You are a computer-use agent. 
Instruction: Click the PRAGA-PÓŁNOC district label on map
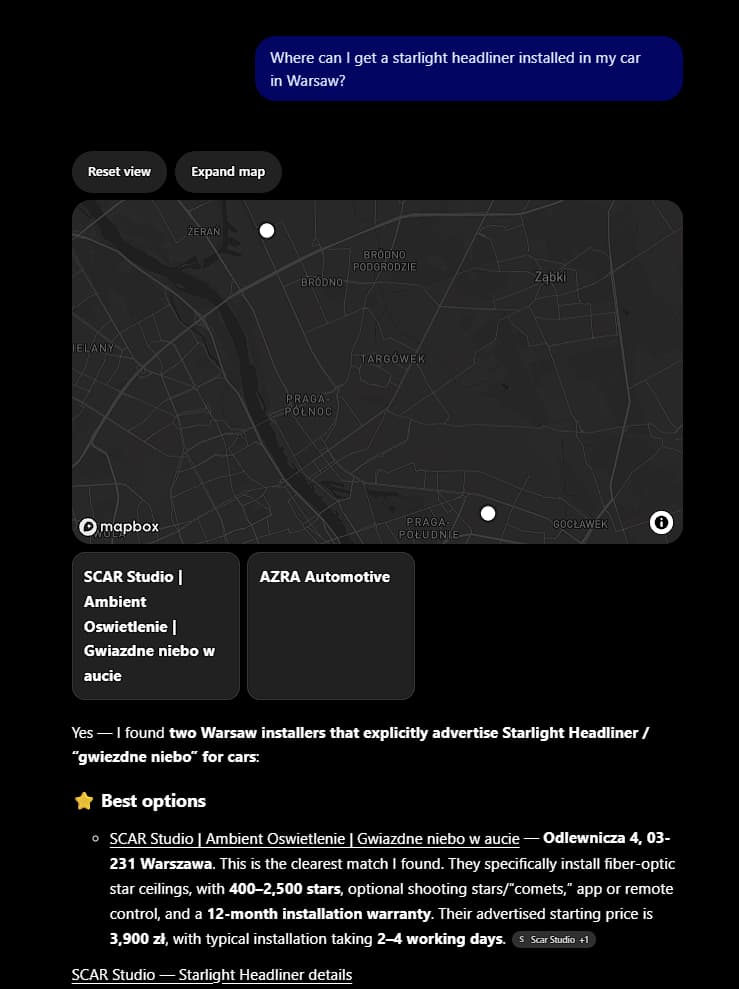point(308,405)
